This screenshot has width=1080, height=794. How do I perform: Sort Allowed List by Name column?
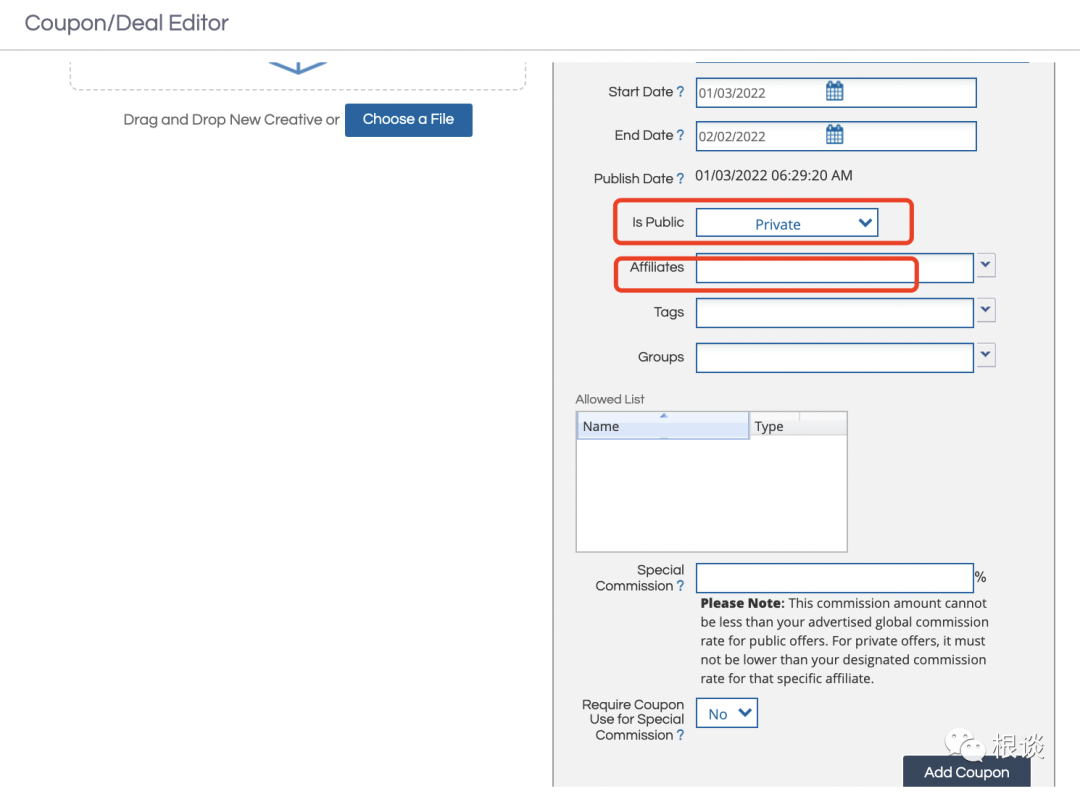(662, 426)
